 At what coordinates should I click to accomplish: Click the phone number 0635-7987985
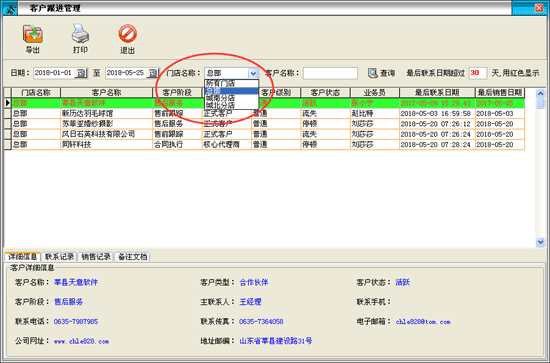[x=76, y=321]
